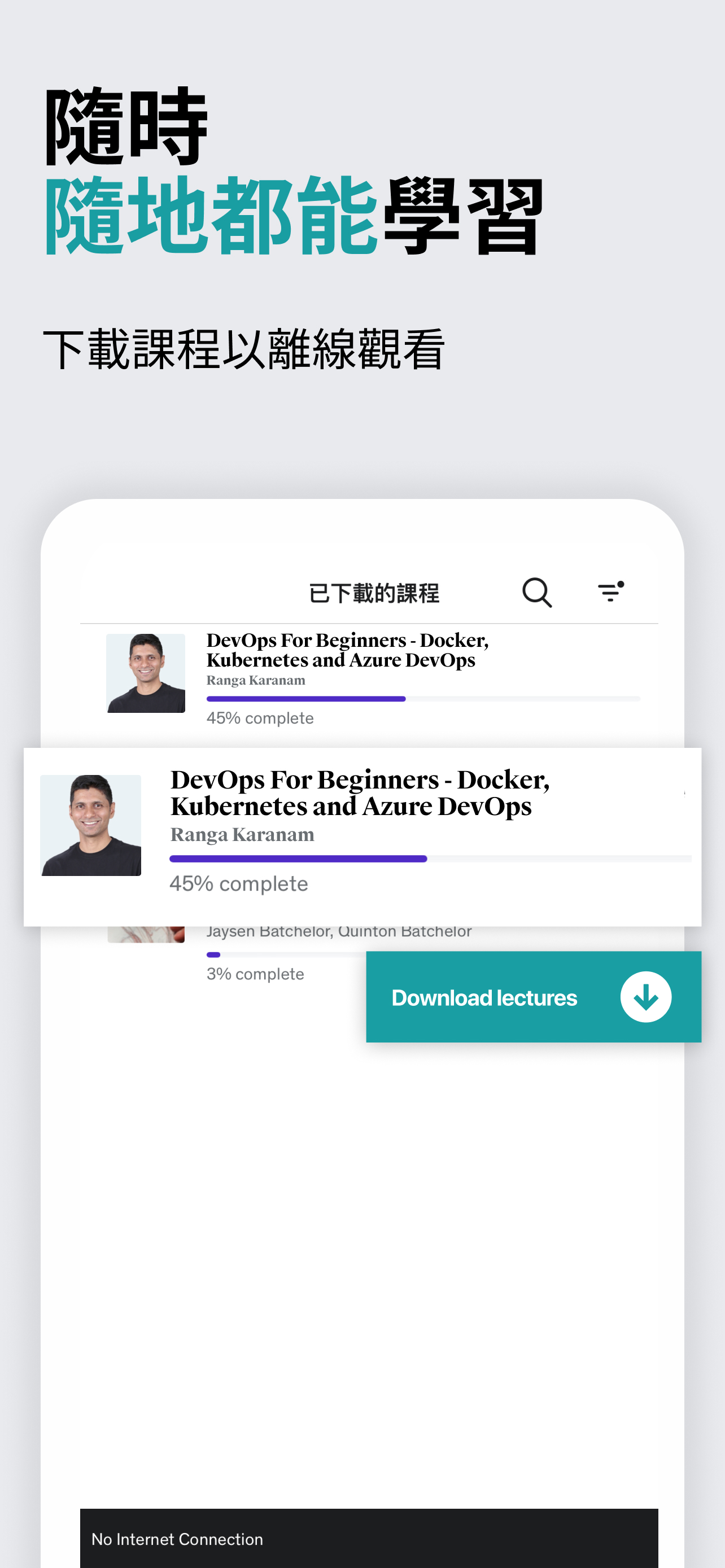Click the 3% complete progress bar

tap(286, 954)
